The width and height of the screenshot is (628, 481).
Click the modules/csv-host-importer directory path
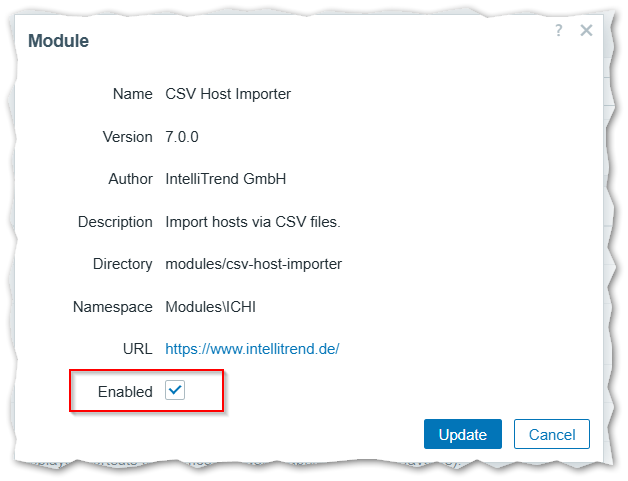[x=253, y=264]
